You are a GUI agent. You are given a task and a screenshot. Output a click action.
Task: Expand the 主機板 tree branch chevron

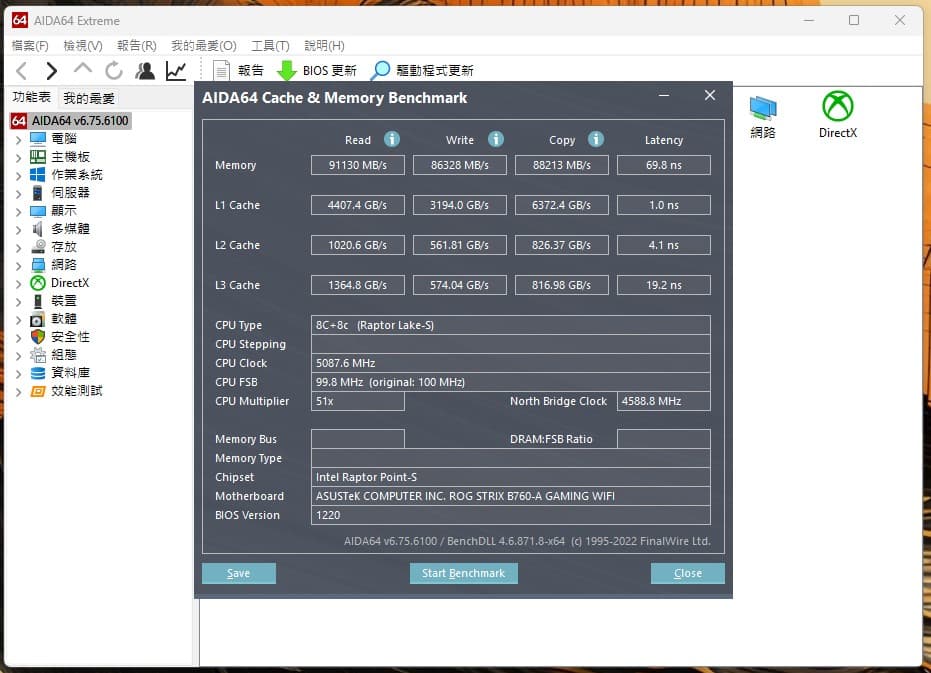[x=18, y=157]
